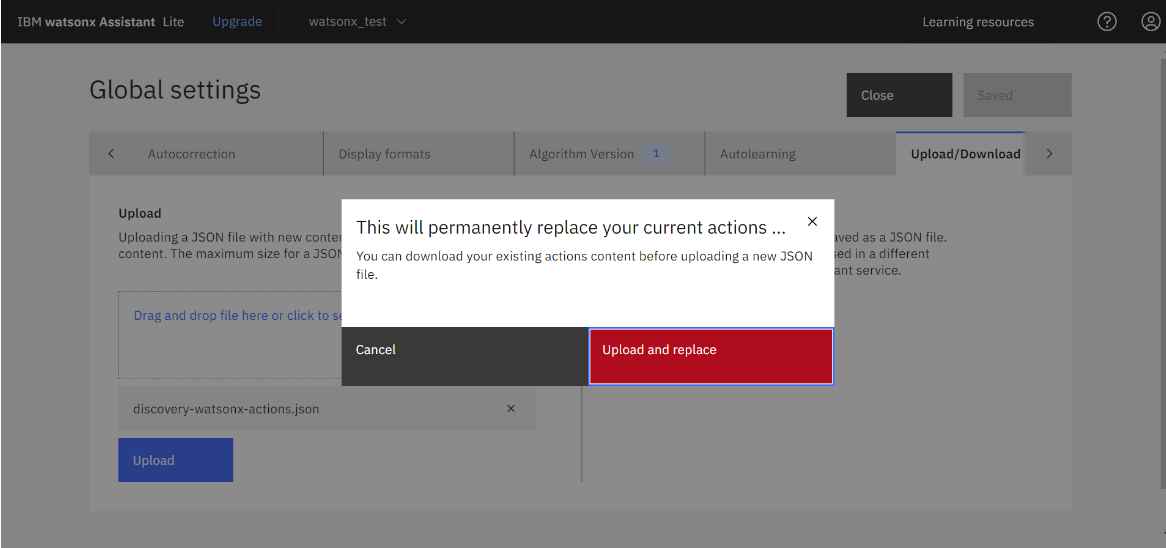Click the Global settings heading
Image resolution: width=1166 pixels, height=548 pixels.
pyautogui.click(x=175, y=90)
